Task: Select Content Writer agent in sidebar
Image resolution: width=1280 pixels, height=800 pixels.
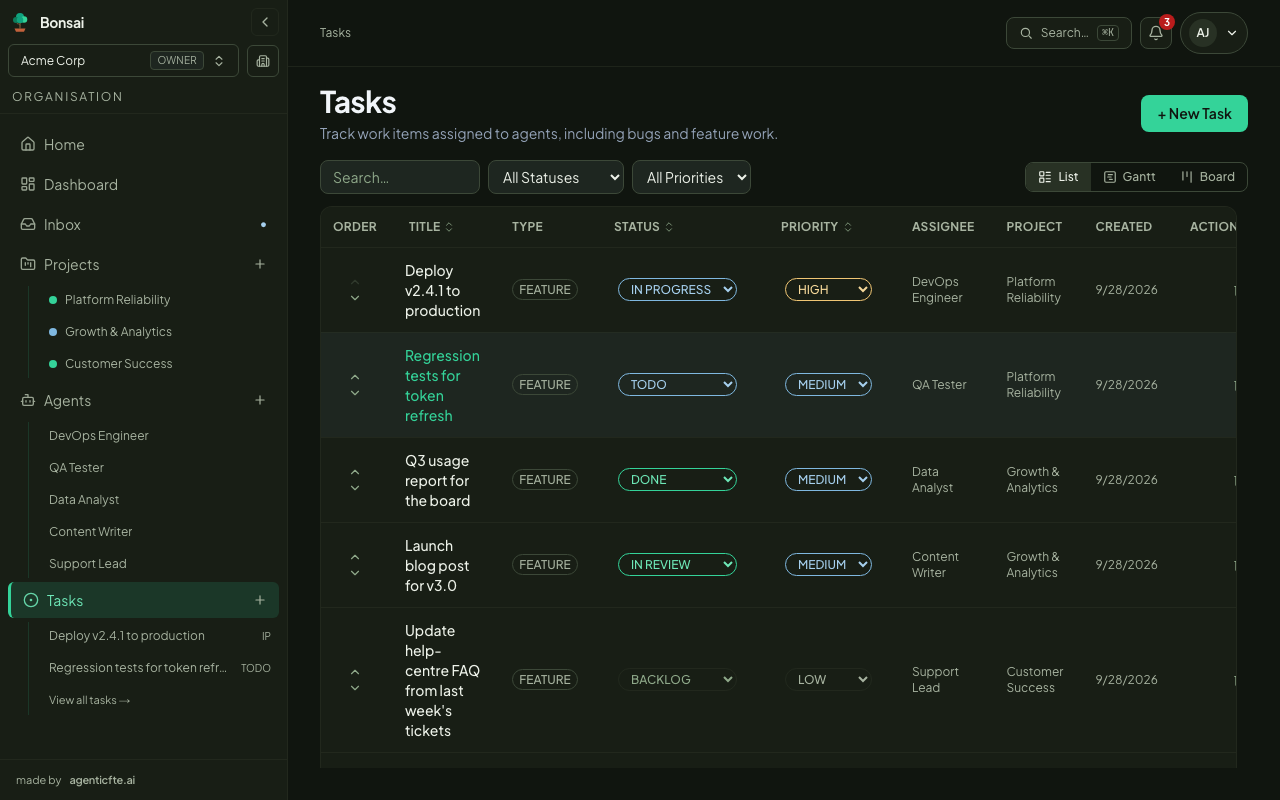Action: [90, 532]
